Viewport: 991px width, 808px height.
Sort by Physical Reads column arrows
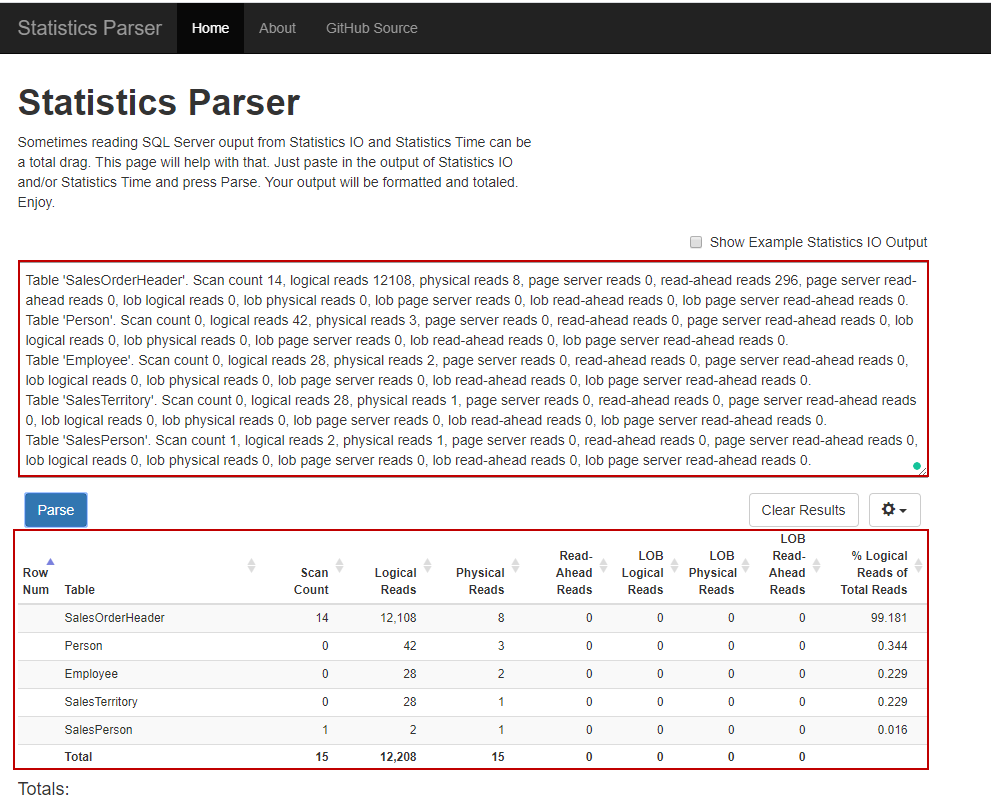pyautogui.click(x=516, y=565)
